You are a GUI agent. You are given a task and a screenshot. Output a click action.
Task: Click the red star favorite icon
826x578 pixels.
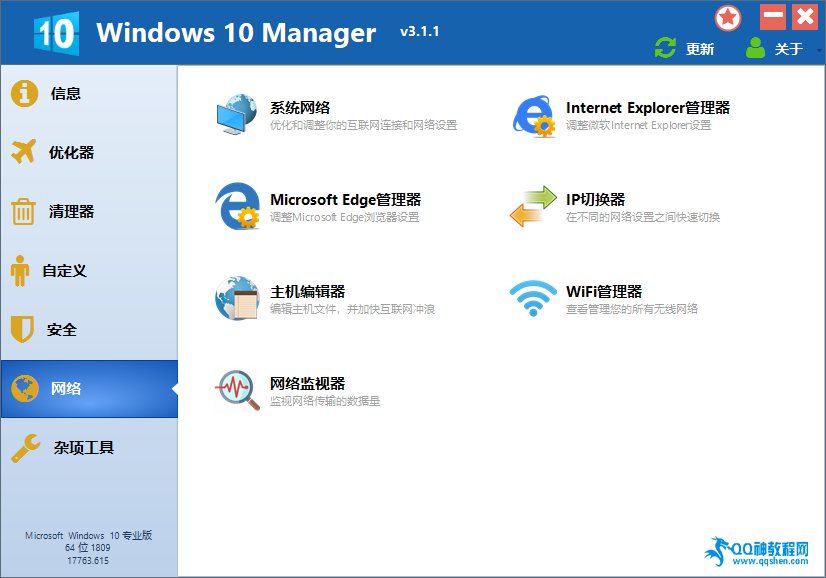(x=728, y=18)
